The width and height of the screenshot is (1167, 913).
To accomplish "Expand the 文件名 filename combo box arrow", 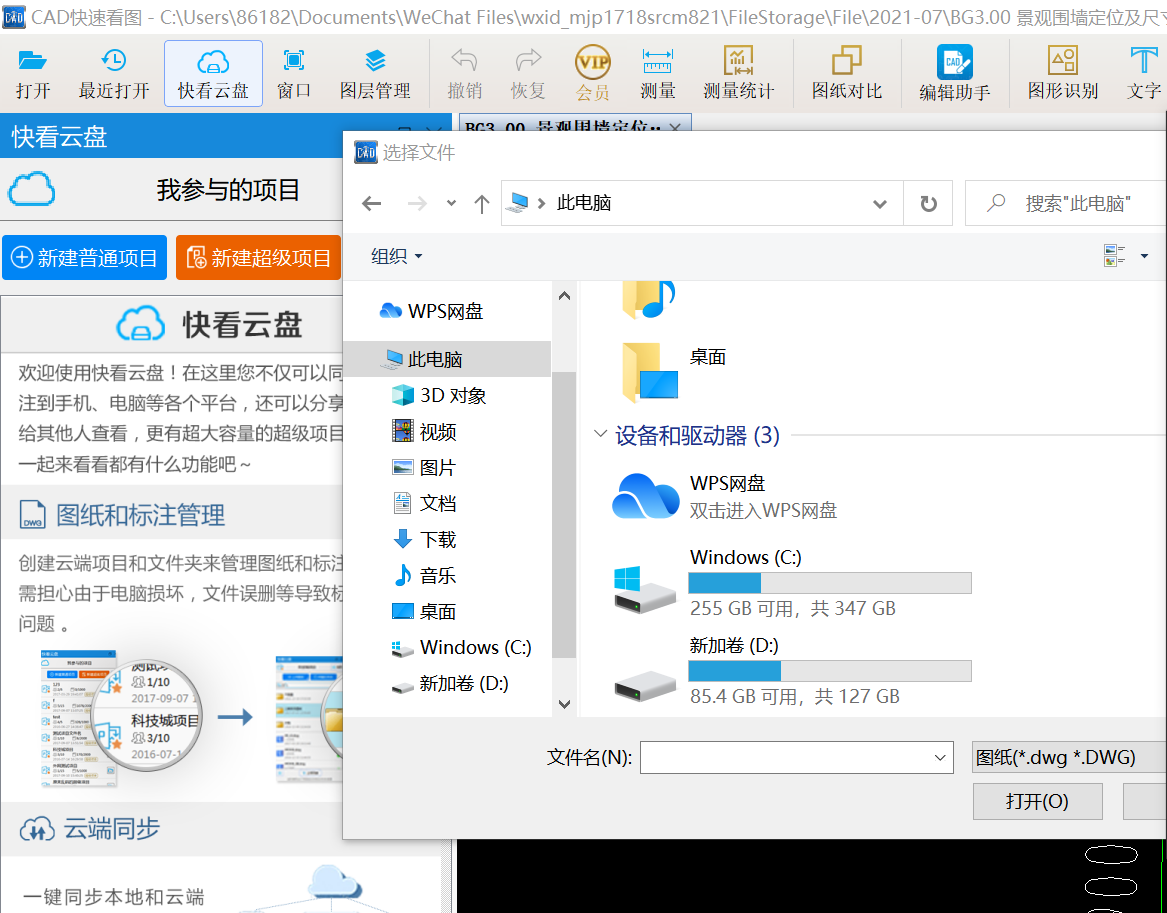I will (x=939, y=757).
